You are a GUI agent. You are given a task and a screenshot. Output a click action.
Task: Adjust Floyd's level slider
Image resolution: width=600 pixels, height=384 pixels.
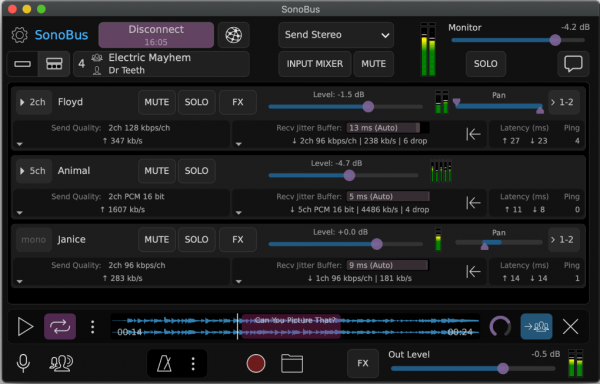click(x=346, y=107)
